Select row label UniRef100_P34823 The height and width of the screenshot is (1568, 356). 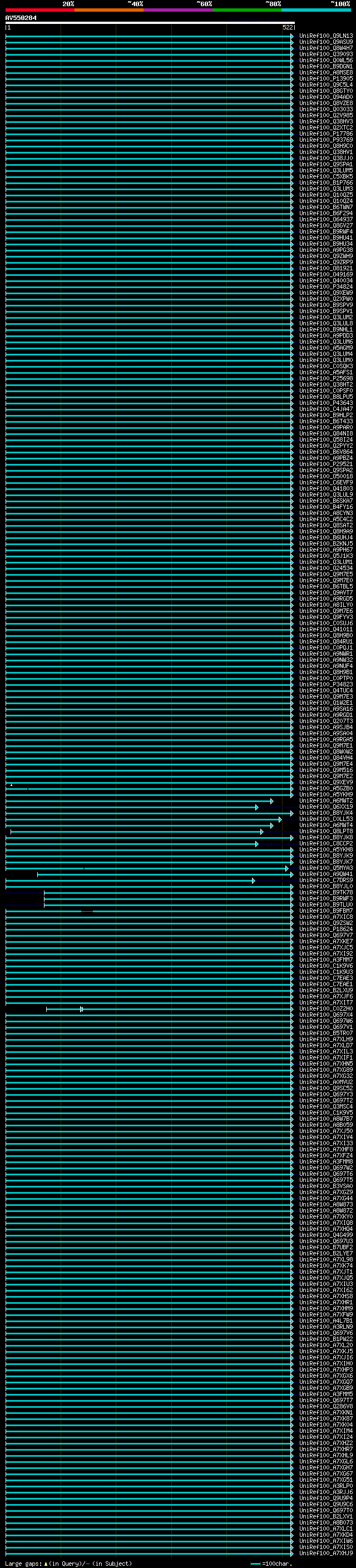[325, 685]
